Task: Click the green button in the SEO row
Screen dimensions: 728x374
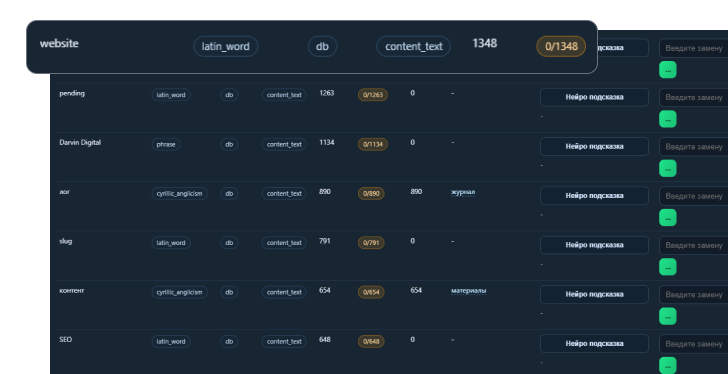Action: pyautogui.click(x=668, y=365)
